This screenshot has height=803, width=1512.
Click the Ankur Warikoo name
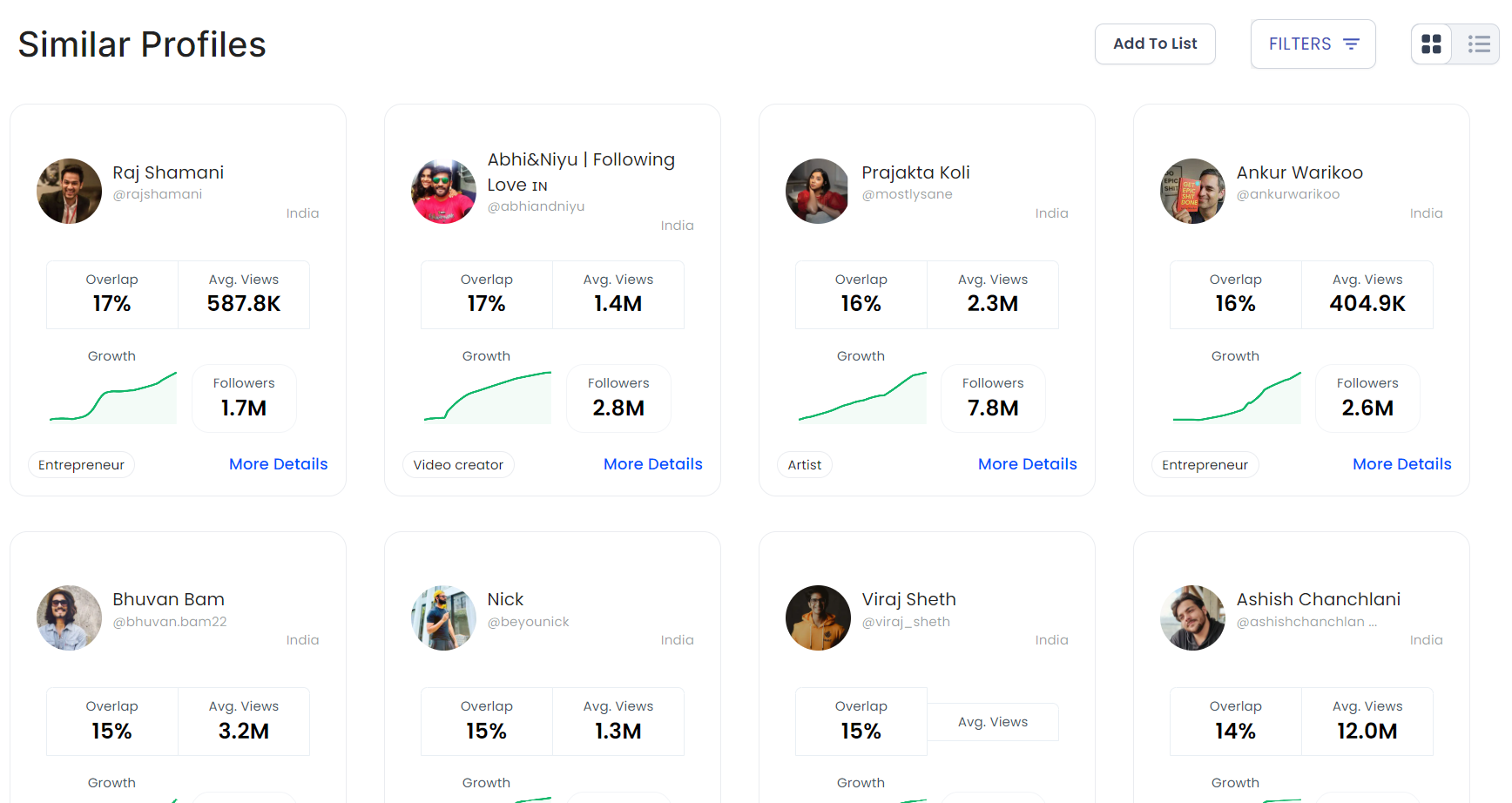coord(1299,172)
